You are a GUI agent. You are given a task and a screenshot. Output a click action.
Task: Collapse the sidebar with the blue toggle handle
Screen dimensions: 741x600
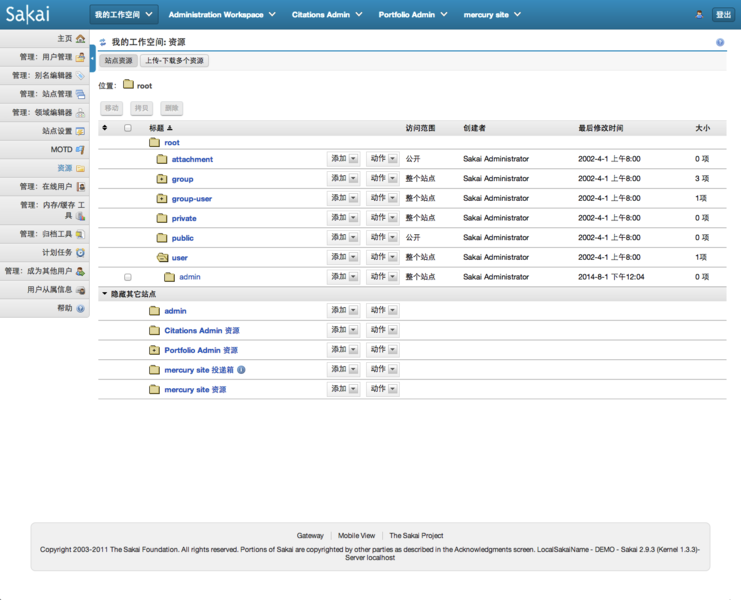click(x=93, y=59)
